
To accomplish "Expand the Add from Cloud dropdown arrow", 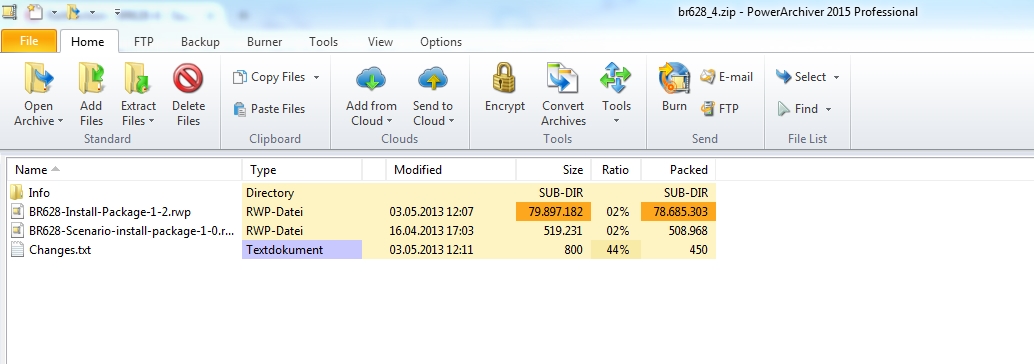I will pyautogui.click(x=389, y=121).
